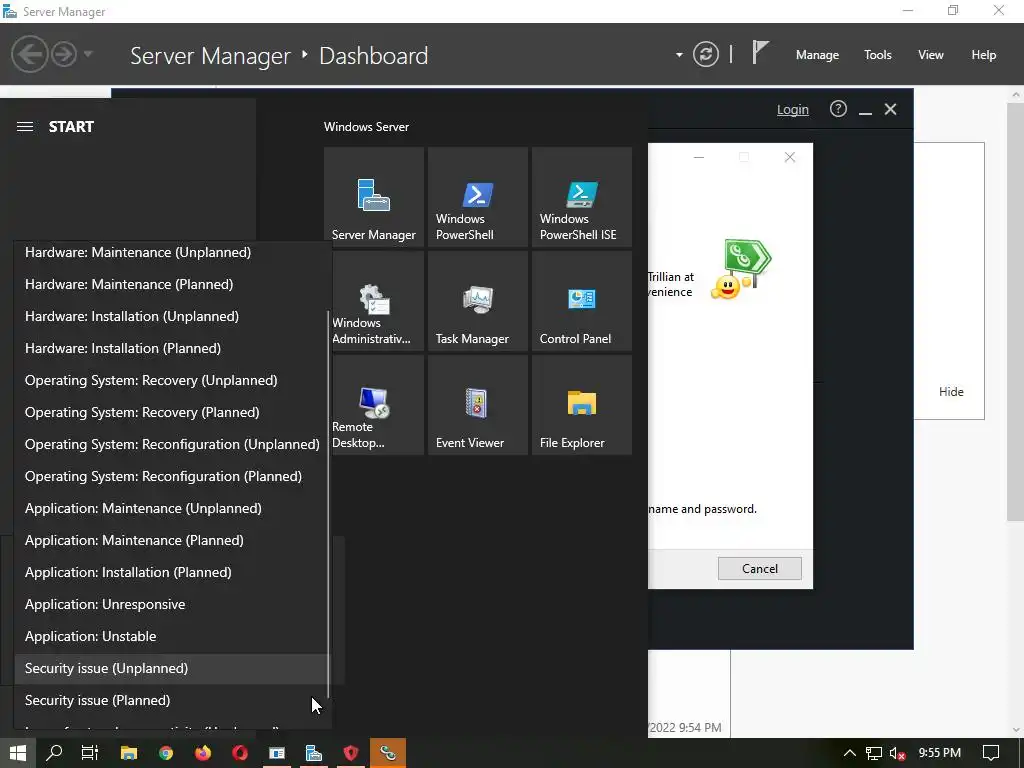Select Hardware: Maintenance (Planned)
Image resolution: width=1024 pixels, height=768 pixels.
171,284
